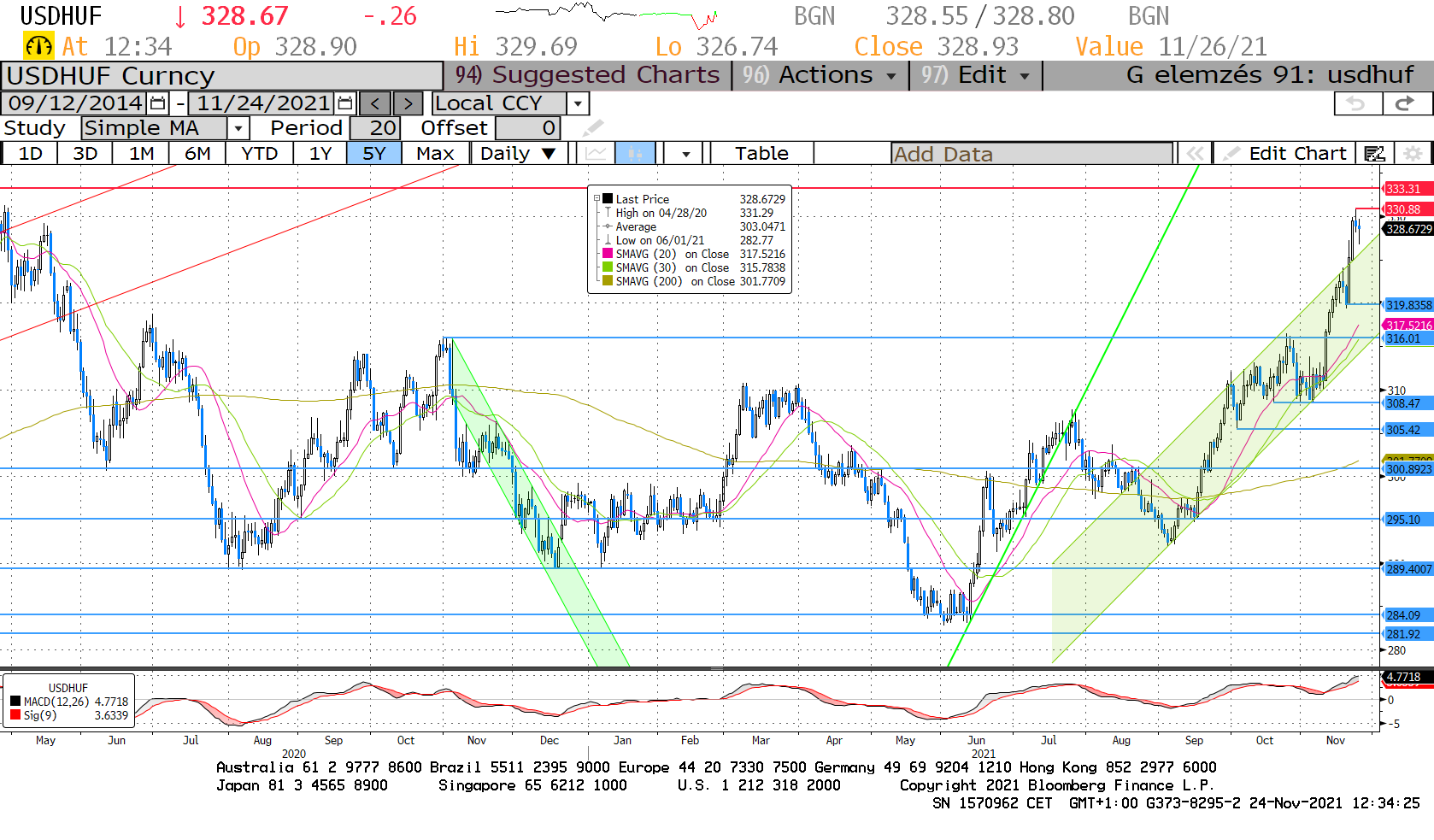Expand the Actions menu
This screenshot has height=840, width=1434.
(819, 75)
